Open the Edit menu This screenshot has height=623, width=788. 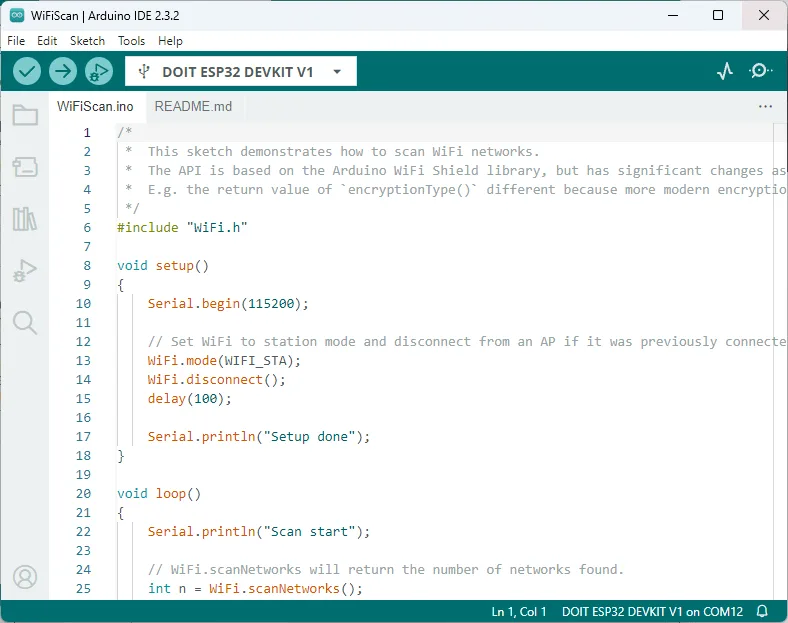click(47, 41)
